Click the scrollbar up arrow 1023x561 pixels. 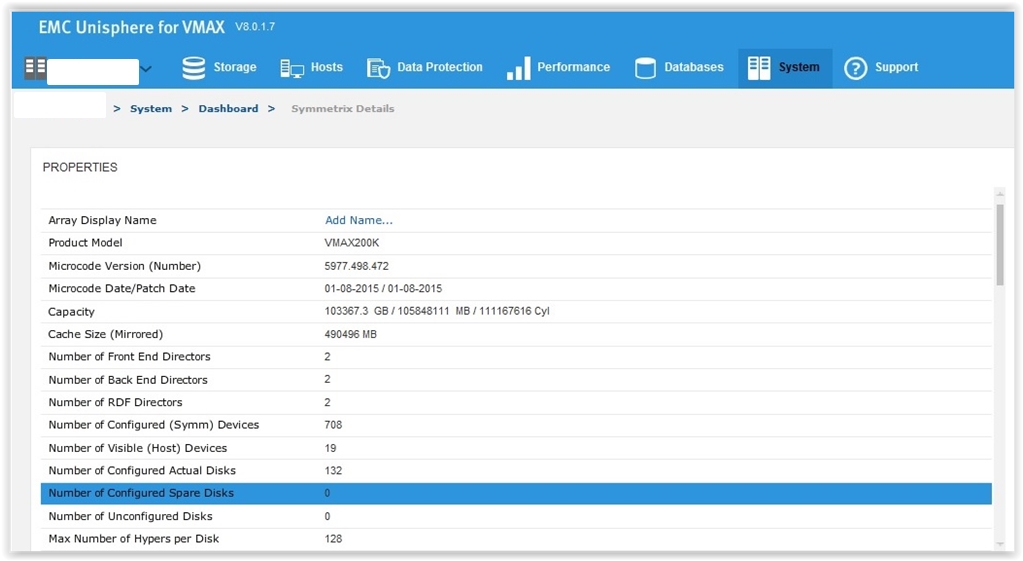1000,194
